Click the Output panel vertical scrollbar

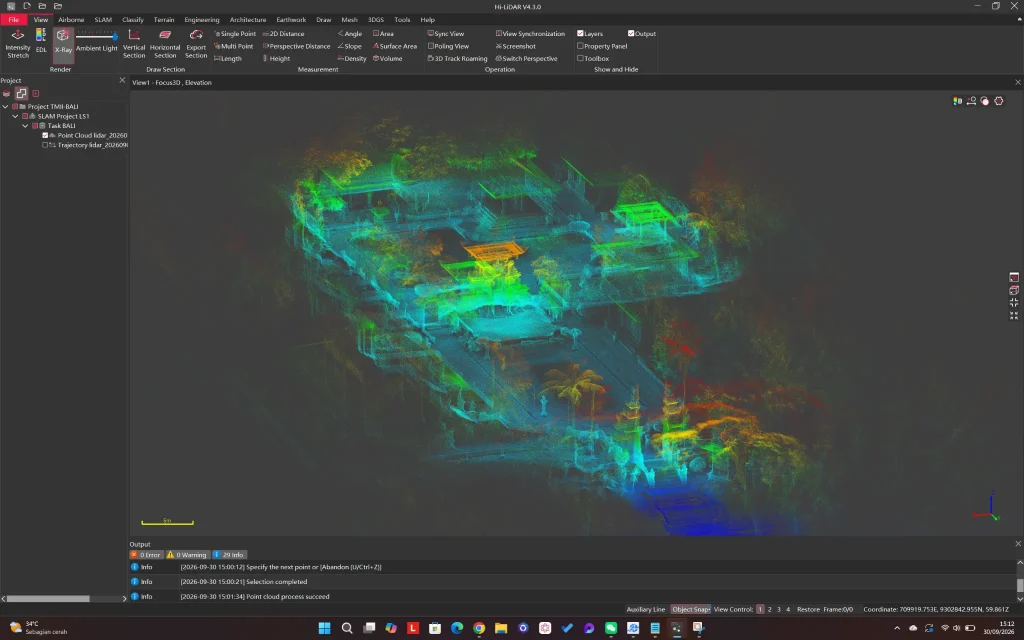coord(1019,584)
